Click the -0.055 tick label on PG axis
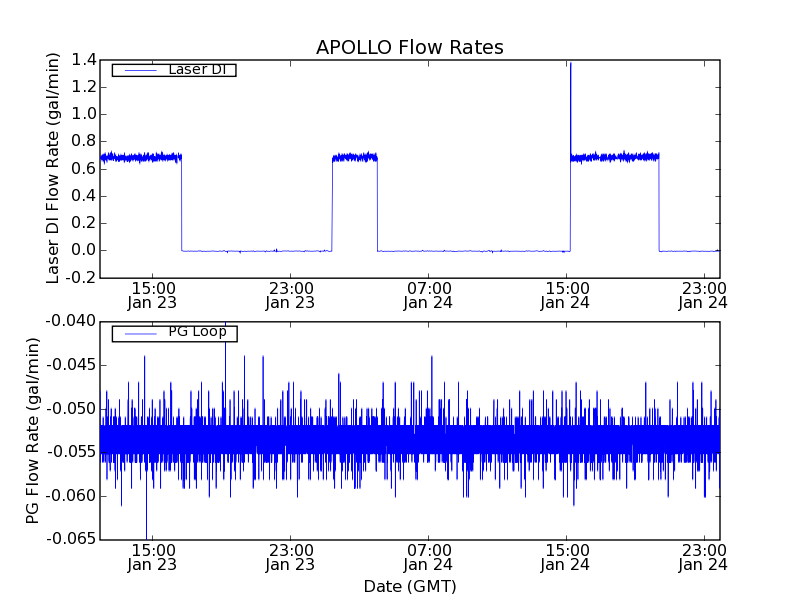800x600 pixels. (71, 452)
